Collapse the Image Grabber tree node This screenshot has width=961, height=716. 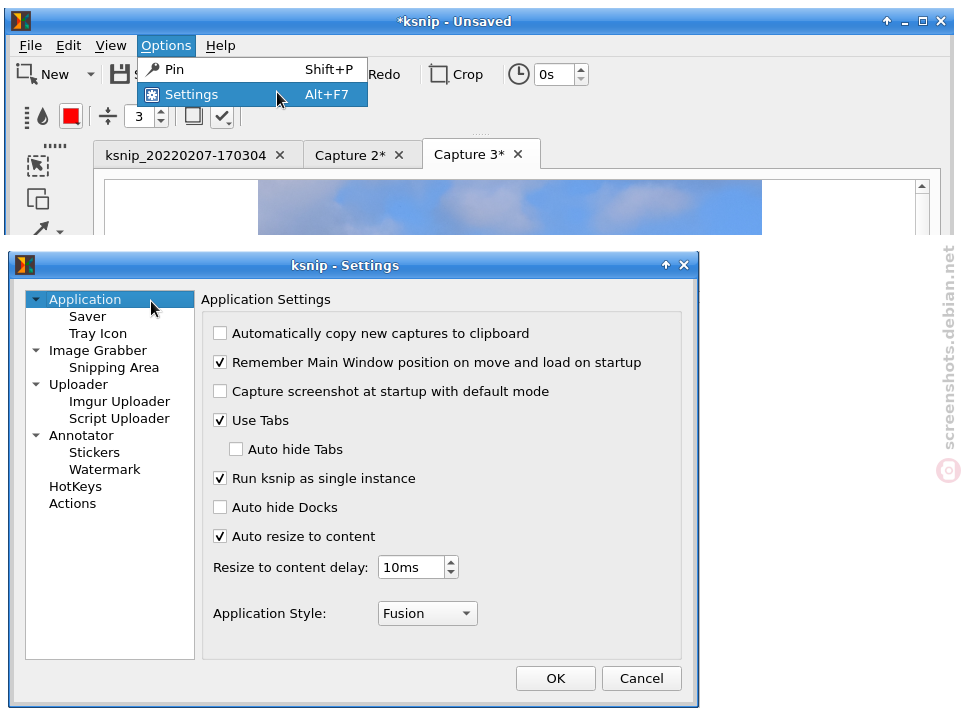36,351
